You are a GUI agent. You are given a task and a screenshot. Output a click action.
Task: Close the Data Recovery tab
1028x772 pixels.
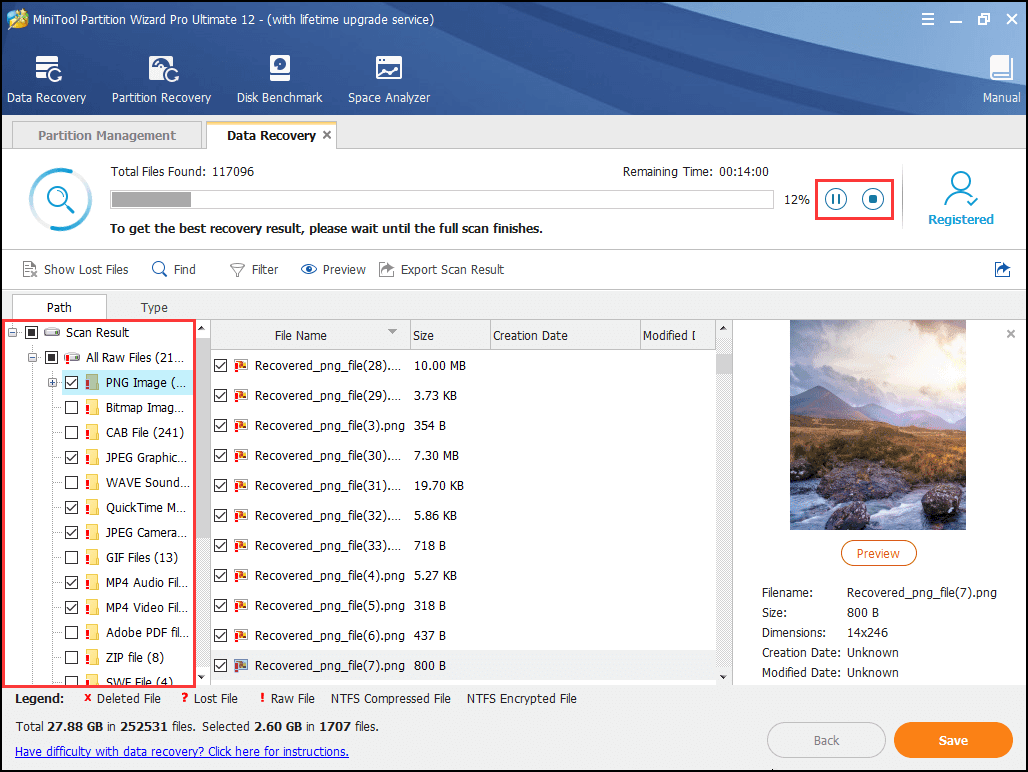pyautogui.click(x=326, y=134)
